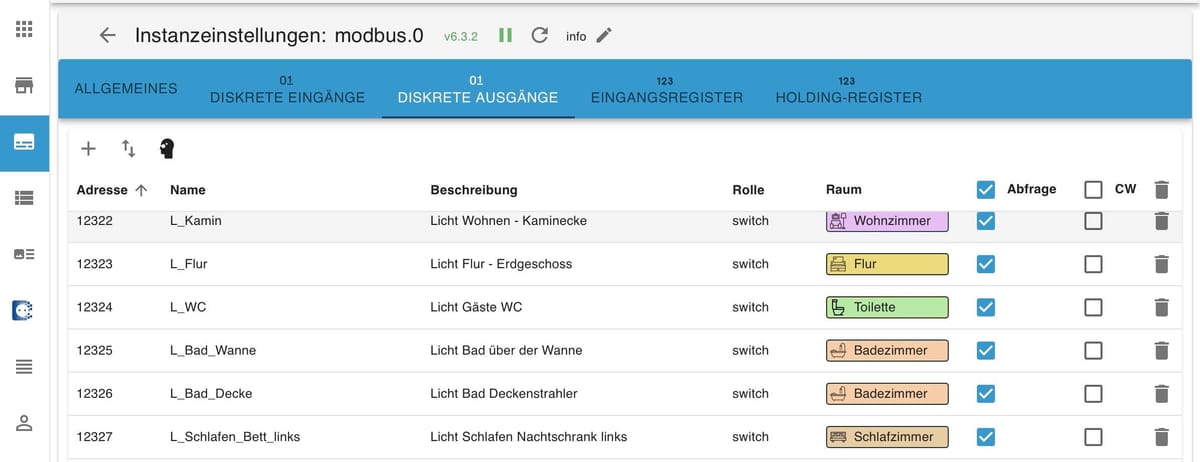
Task: Uncheck Abfrage for L_WC
Action: (986, 307)
